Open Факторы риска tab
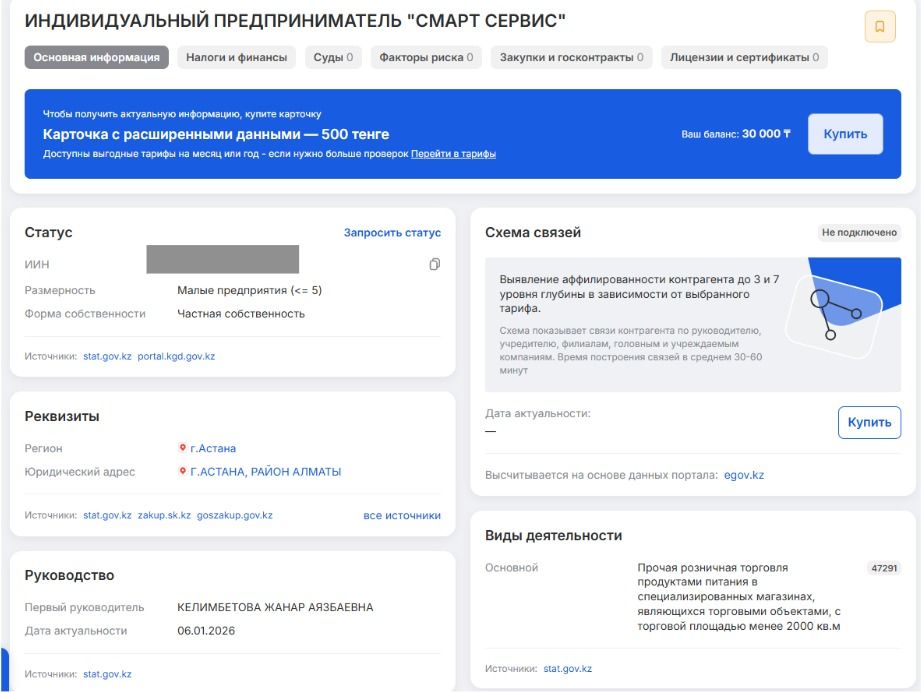Screen dimensions: 921x692 [426, 58]
